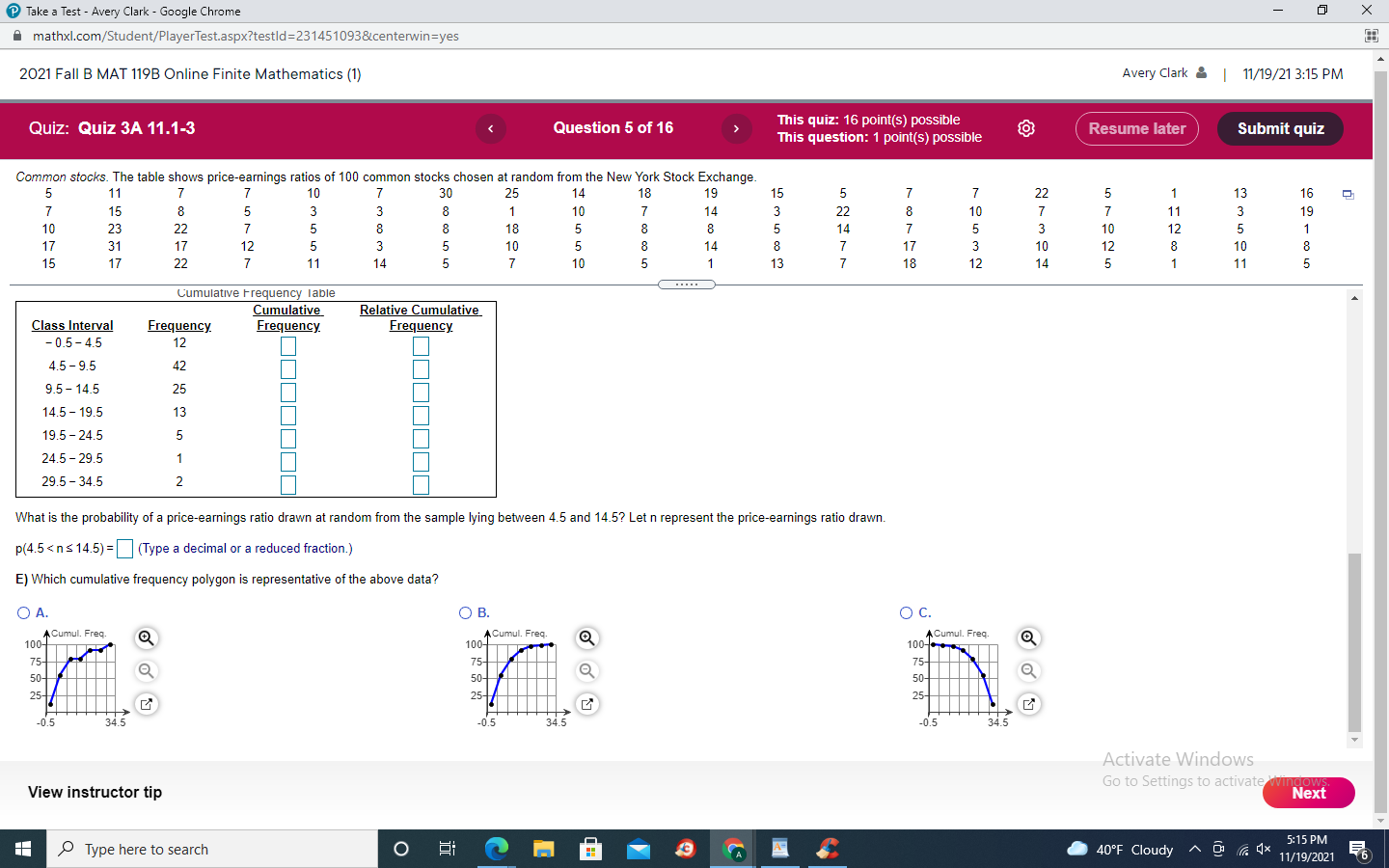This screenshot has width=1389, height=868.
Task: Open graph B in new window
Action: tap(586, 704)
